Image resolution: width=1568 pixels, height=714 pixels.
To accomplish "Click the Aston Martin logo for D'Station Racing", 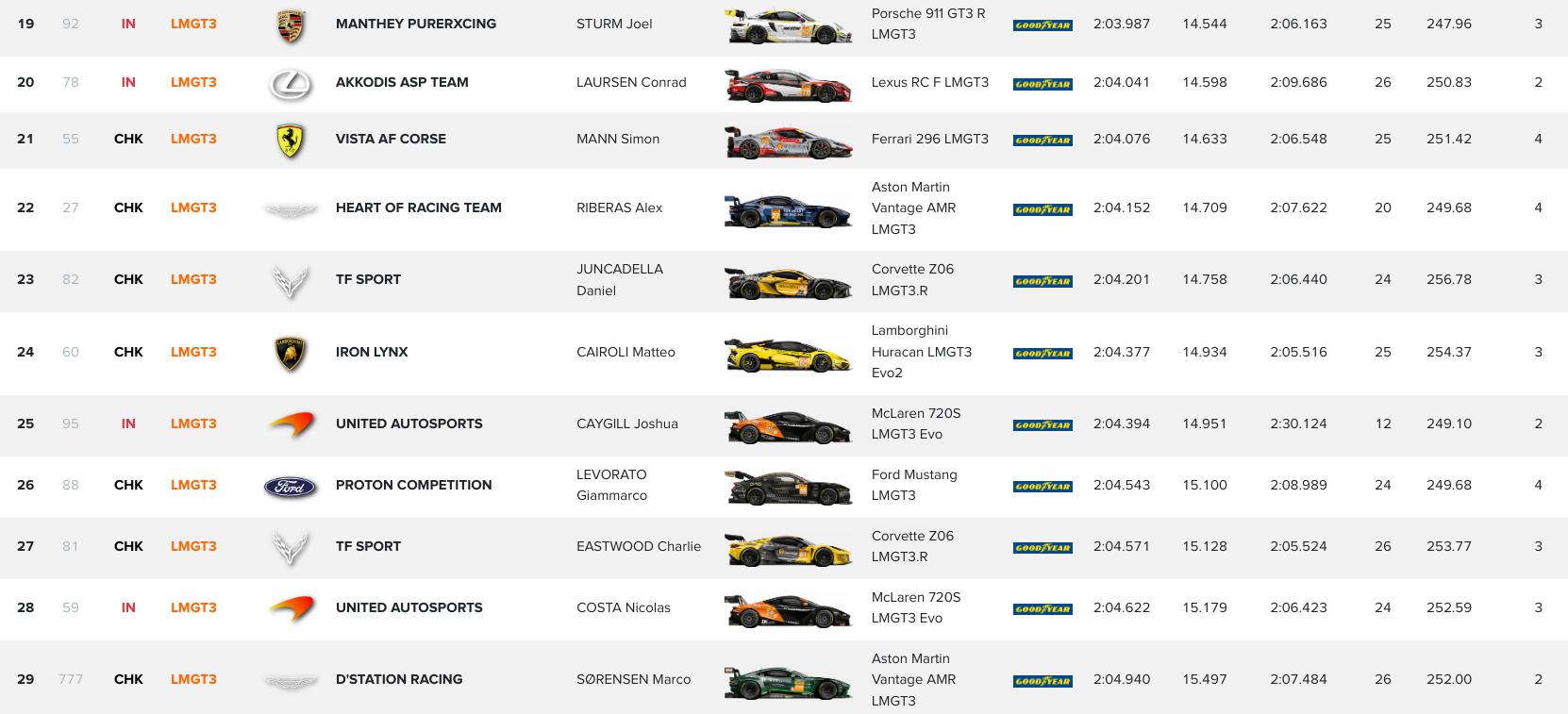I will pyautogui.click(x=291, y=680).
